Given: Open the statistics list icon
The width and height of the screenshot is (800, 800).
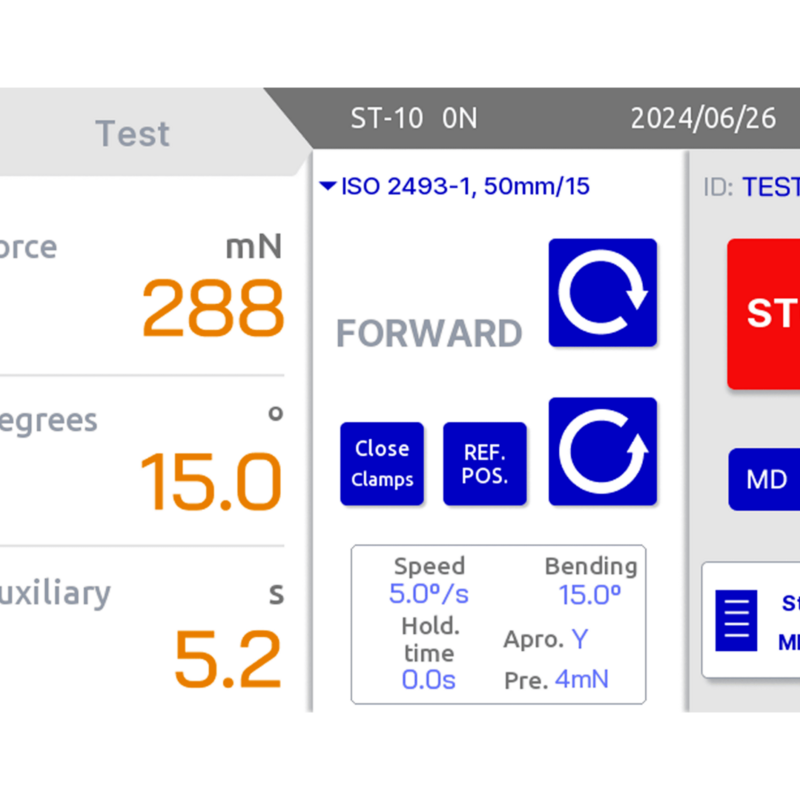Looking at the screenshot, I should coord(736,619).
